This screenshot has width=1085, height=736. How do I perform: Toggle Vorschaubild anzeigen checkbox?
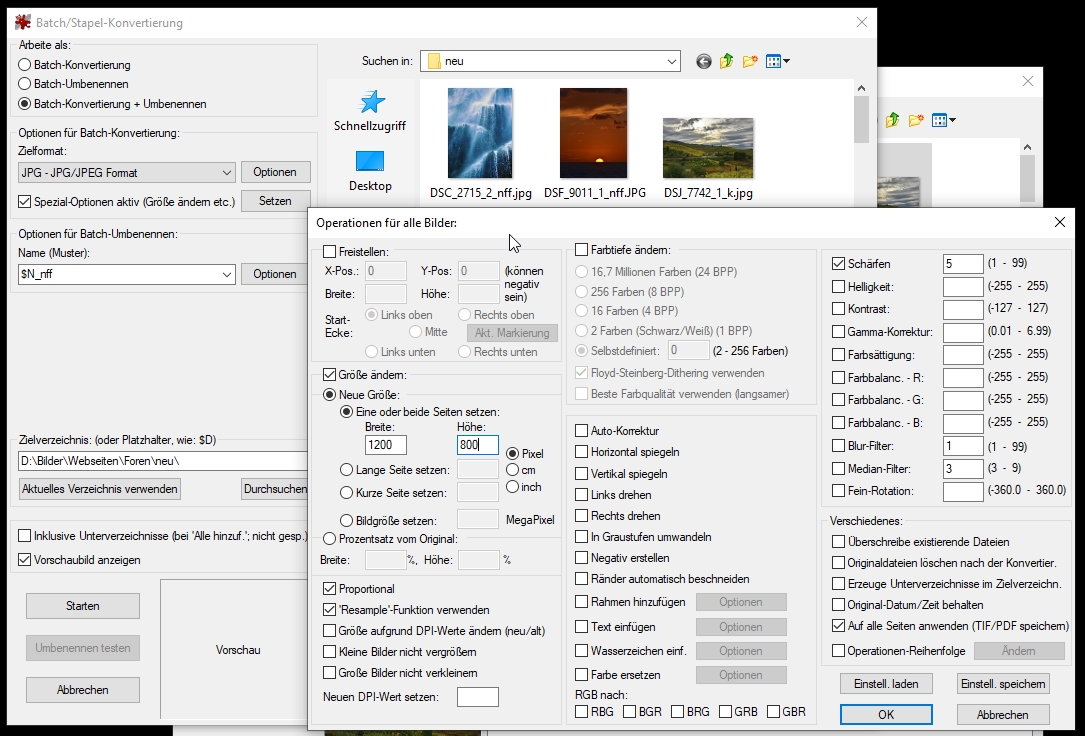pyautogui.click(x=25, y=560)
